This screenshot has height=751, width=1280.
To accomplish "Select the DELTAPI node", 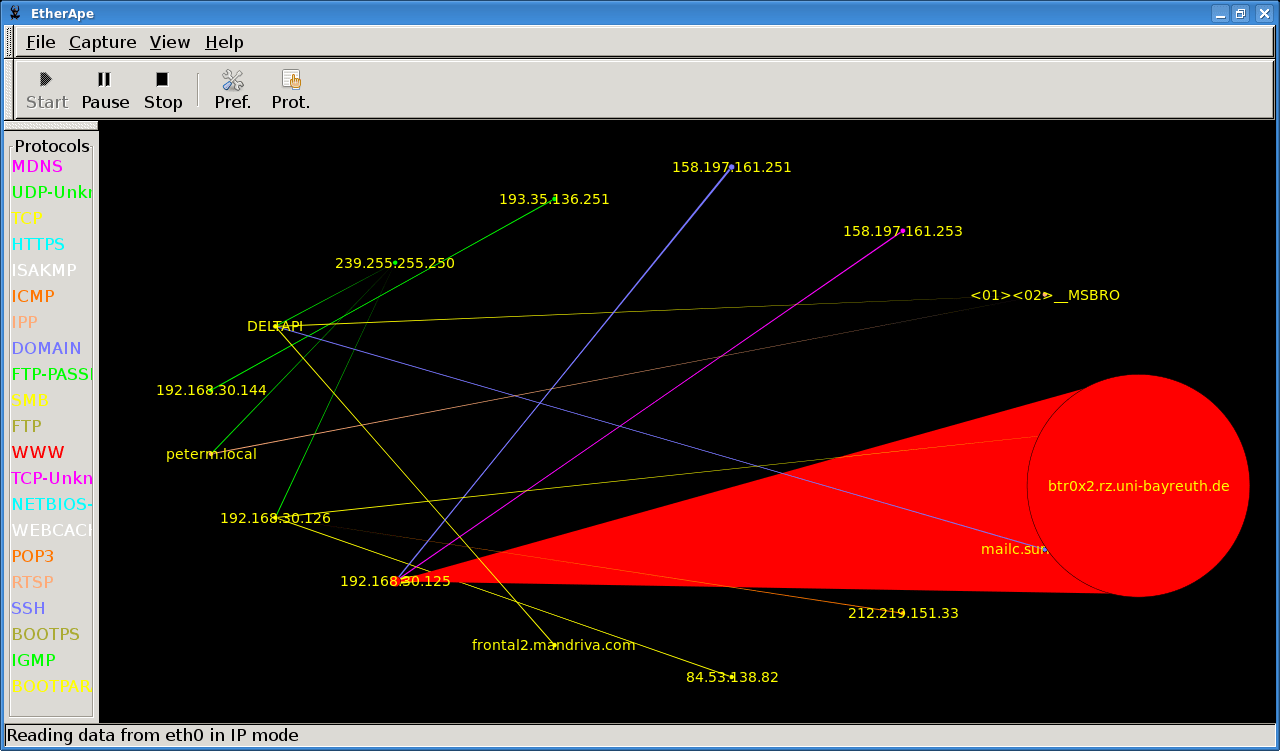I will tap(274, 326).
